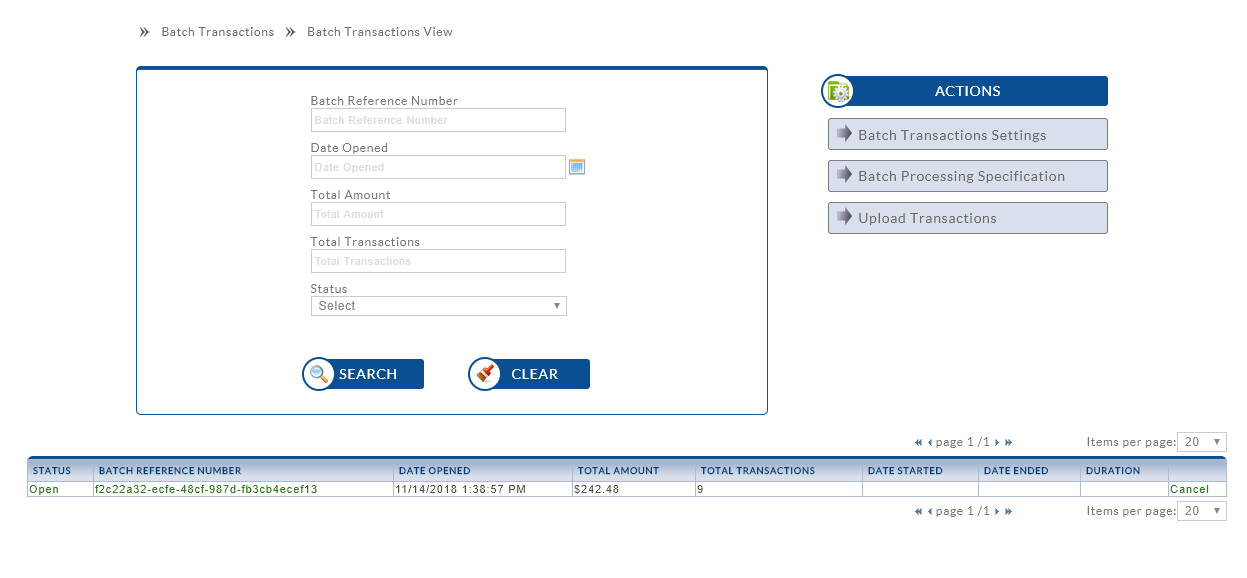
Task: Cancel the open batch in the table
Action: (1189, 490)
